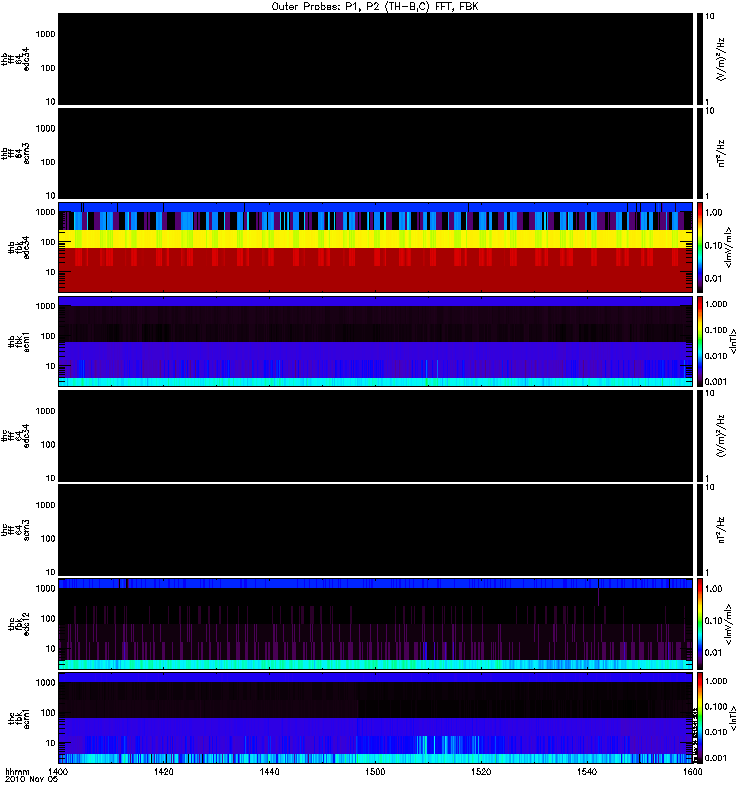
Task: Click the <|nT|> unit label of thc fbk scm1
Action: point(733,718)
